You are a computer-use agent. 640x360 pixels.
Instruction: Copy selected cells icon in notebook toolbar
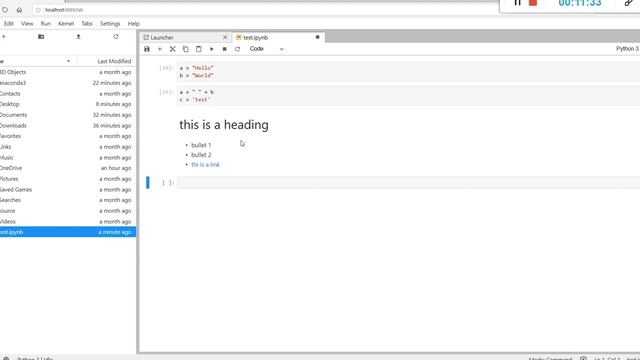click(186, 49)
